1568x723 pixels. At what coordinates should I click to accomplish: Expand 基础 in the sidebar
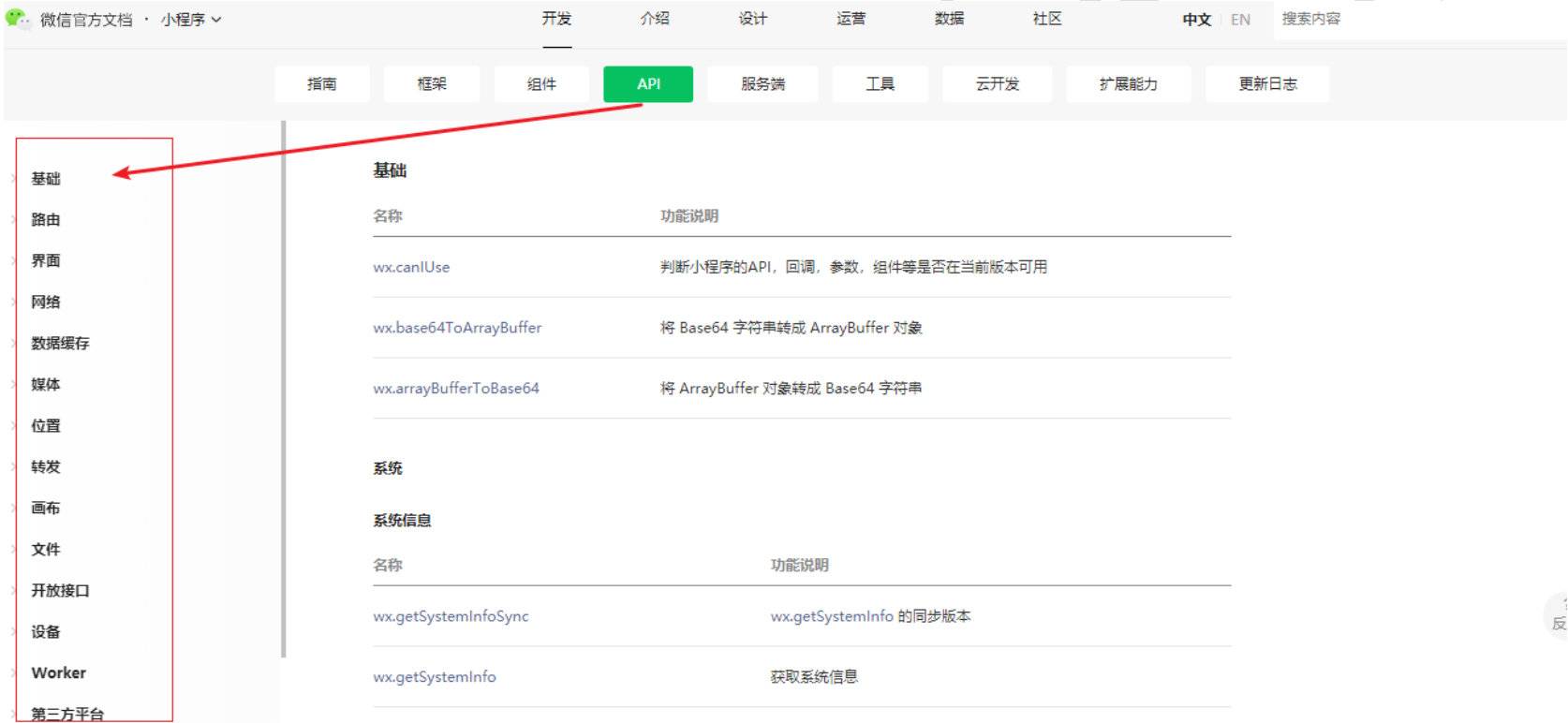click(x=46, y=179)
